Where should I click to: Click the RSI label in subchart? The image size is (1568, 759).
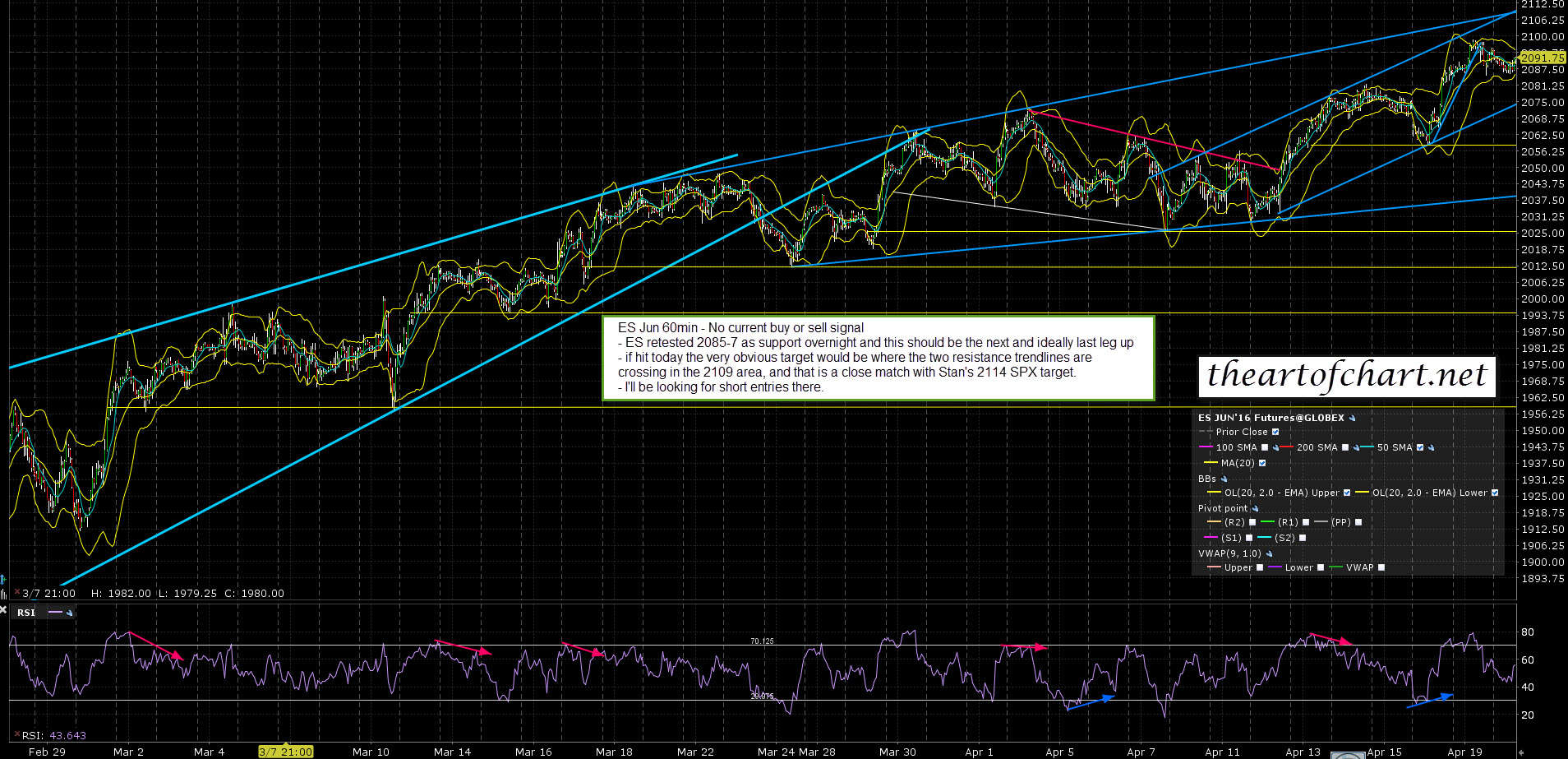(26, 613)
